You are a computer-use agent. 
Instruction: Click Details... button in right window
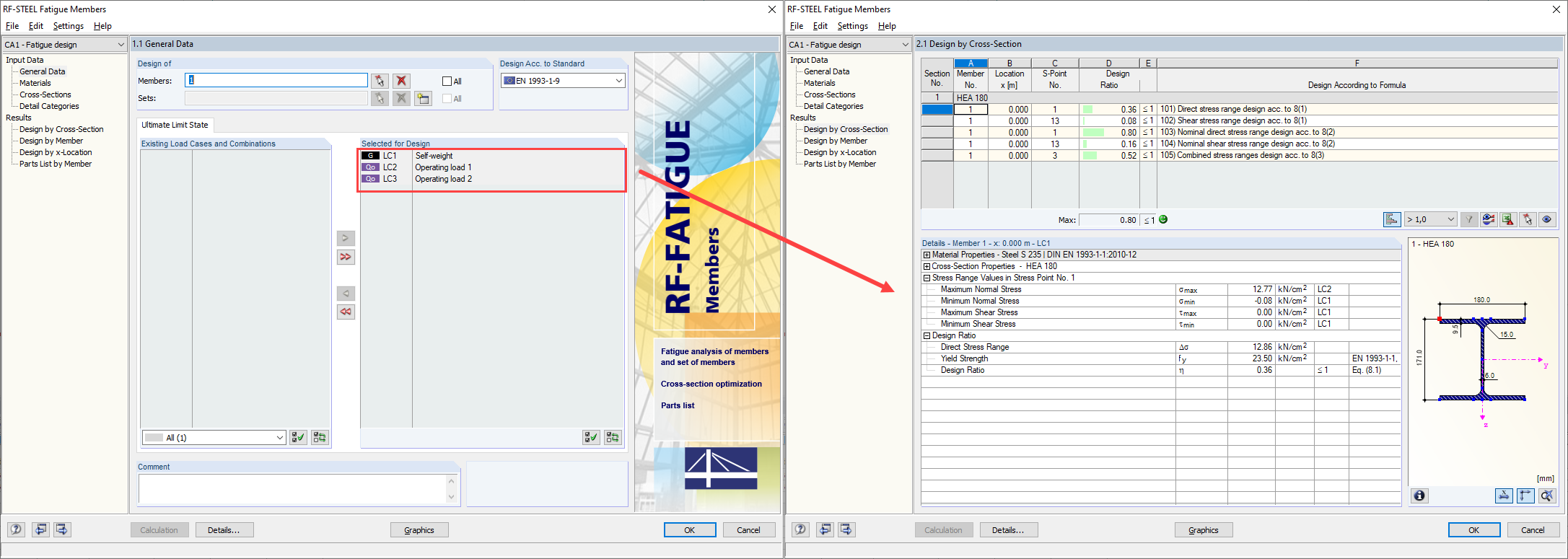(x=1008, y=530)
